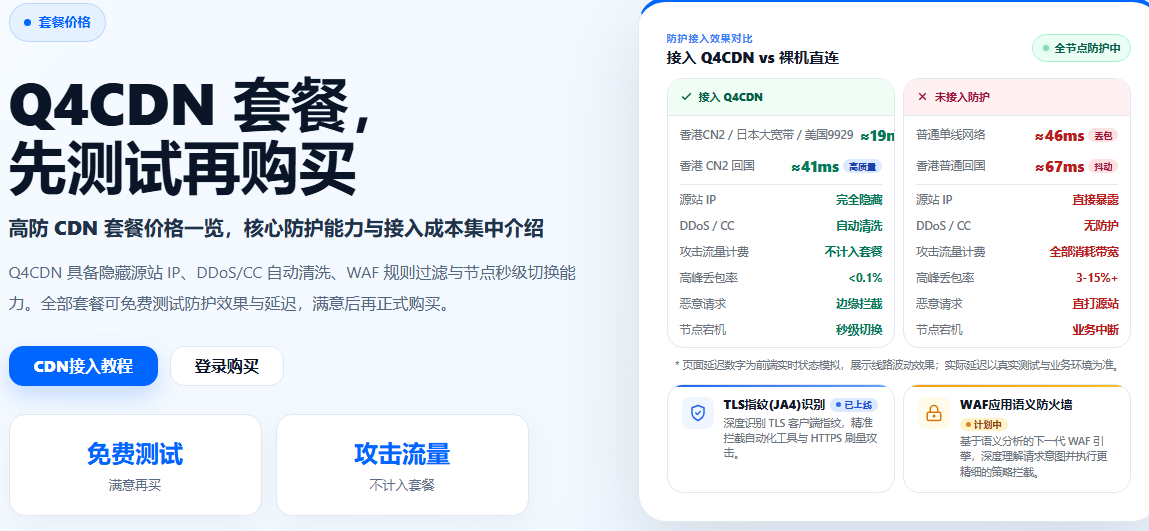This screenshot has width=1149, height=531.
Task: Click the 秒级切换 value
Action: pyautogui.click(x=860, y=330)
